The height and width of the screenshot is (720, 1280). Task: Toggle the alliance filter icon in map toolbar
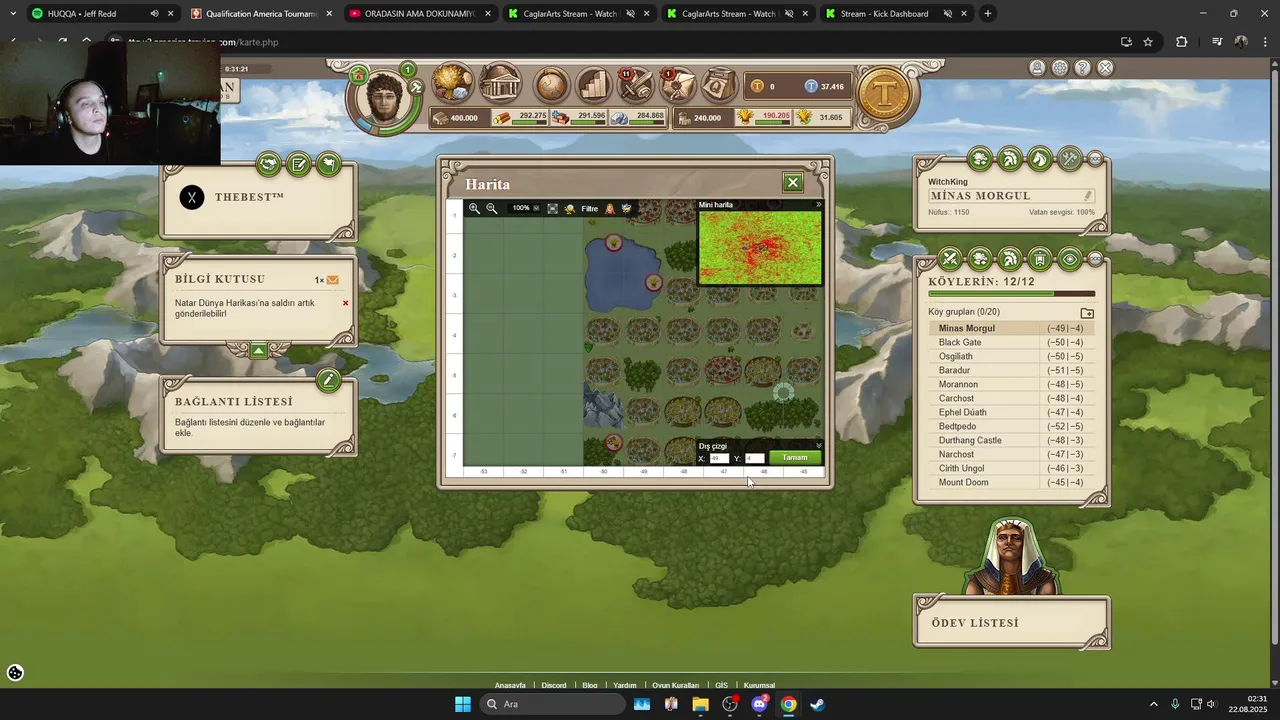tap(627, 208)
